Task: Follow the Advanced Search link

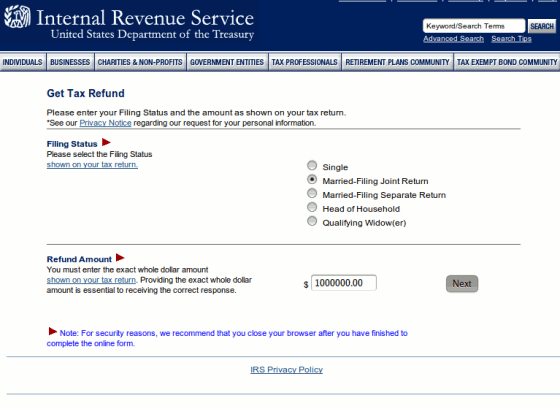Action: pos(454,39)
